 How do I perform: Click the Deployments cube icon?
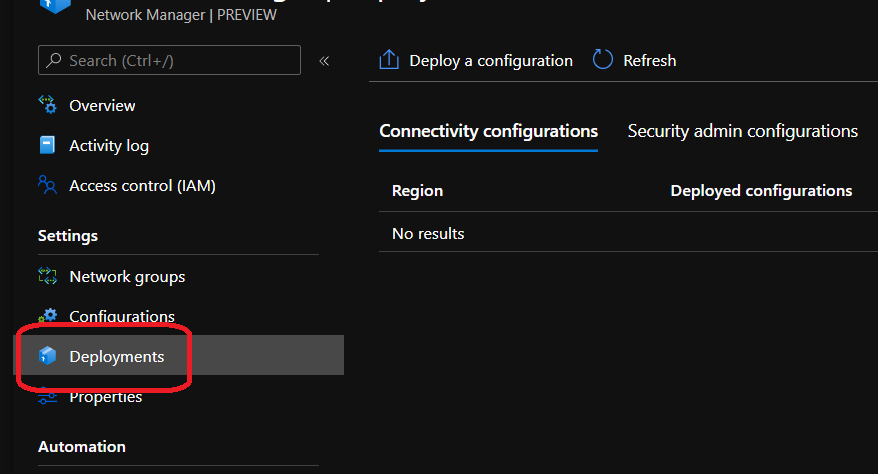(x=47, y=356)
